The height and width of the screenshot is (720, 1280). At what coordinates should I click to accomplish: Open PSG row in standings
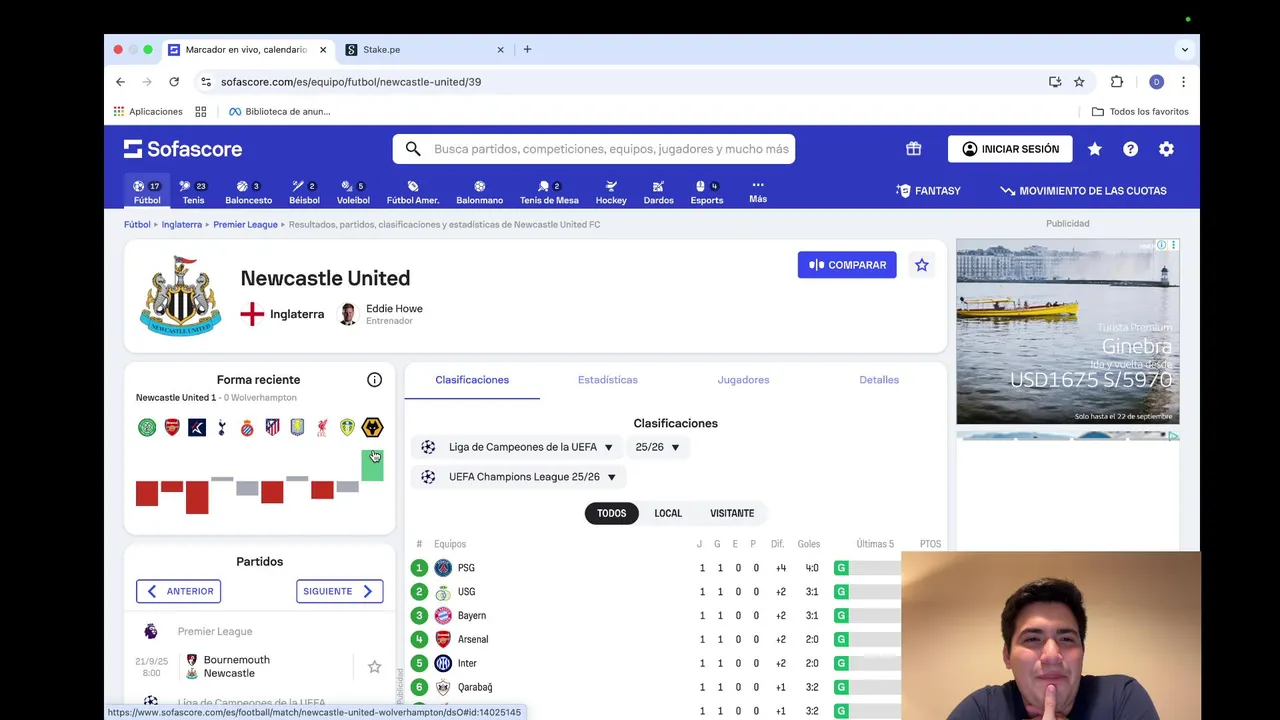click(675, 568)
